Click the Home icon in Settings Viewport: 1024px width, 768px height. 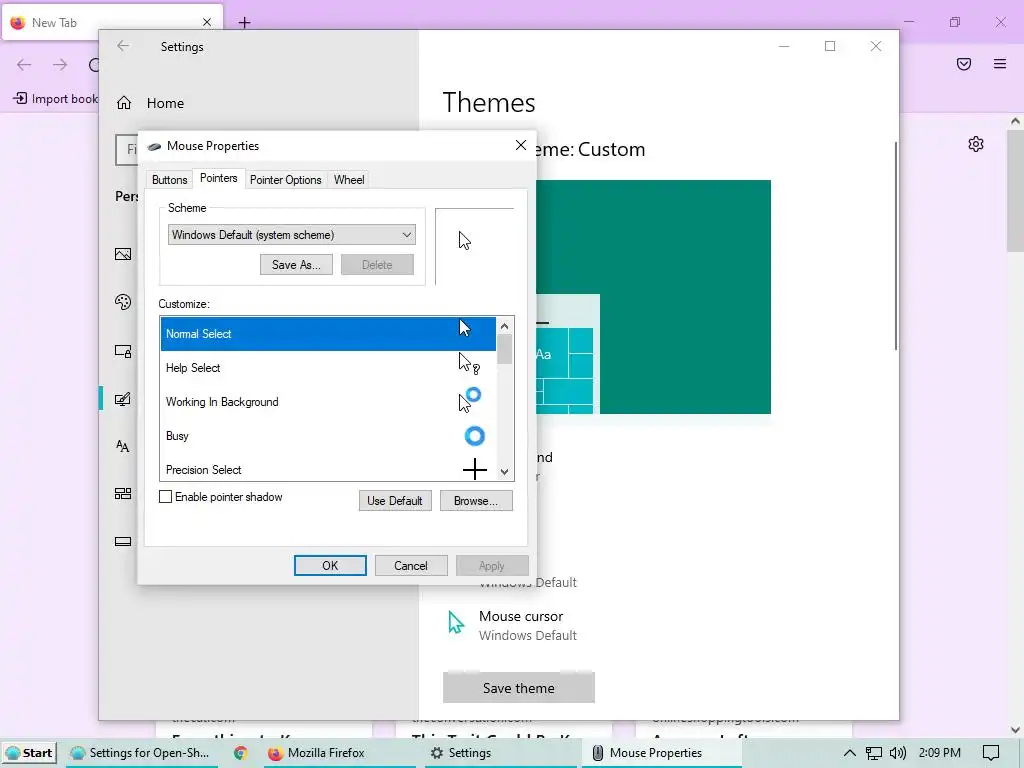[x=124, y=103]
